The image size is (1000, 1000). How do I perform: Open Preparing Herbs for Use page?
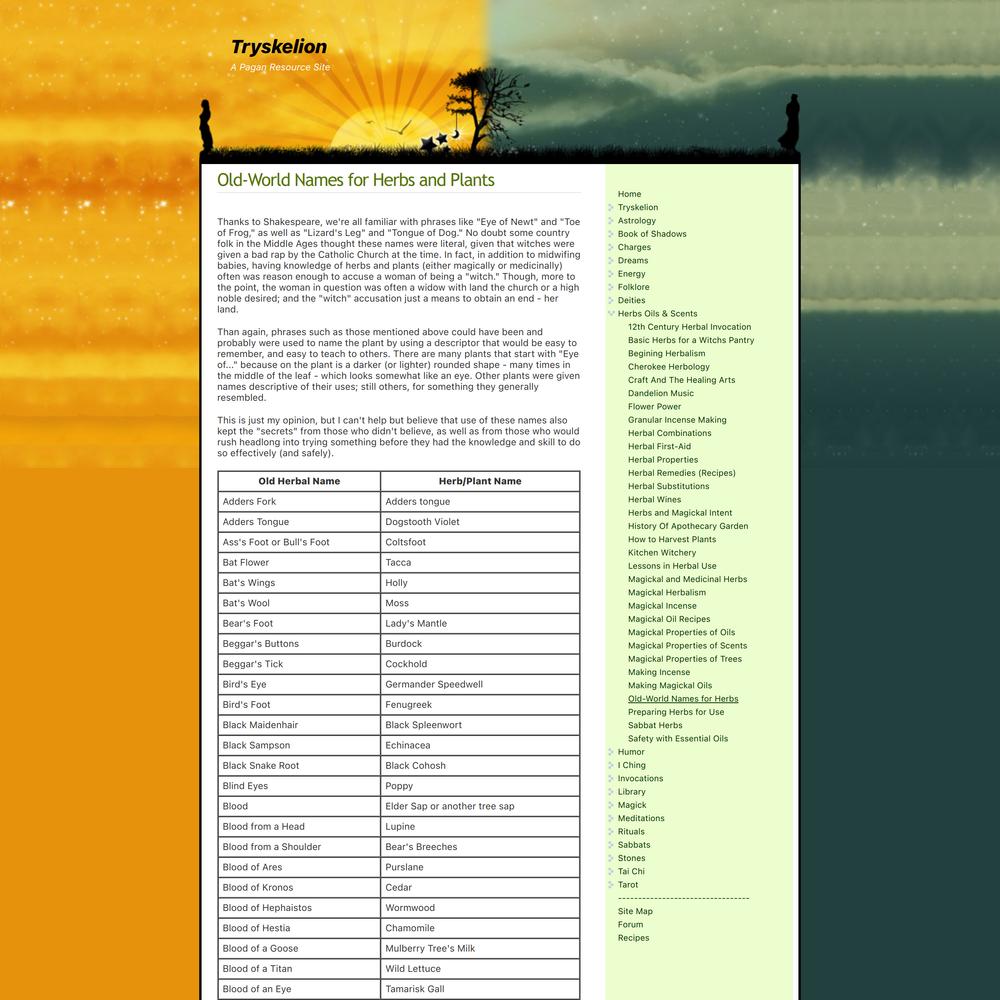[676, 712]
